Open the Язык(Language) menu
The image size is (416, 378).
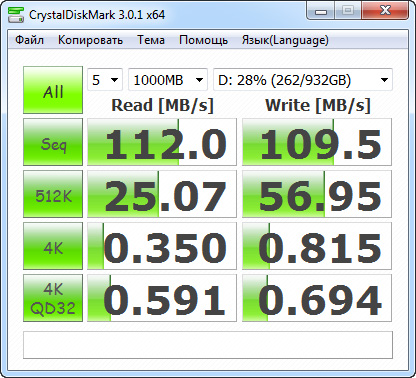click(285, 40)
